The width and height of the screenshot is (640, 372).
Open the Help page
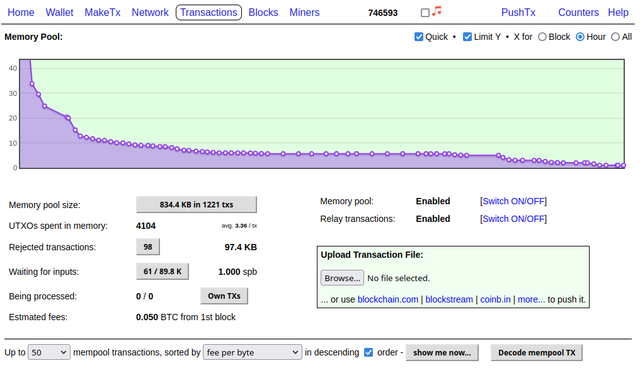pos(618,13)
